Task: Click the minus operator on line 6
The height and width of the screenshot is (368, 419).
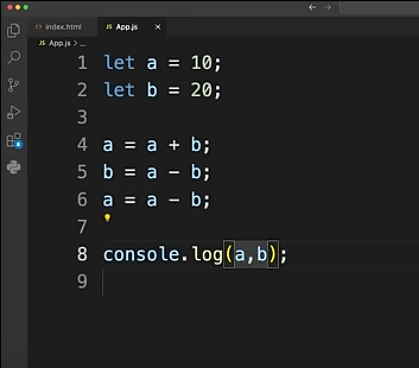Action: click(x=174, y=200)
